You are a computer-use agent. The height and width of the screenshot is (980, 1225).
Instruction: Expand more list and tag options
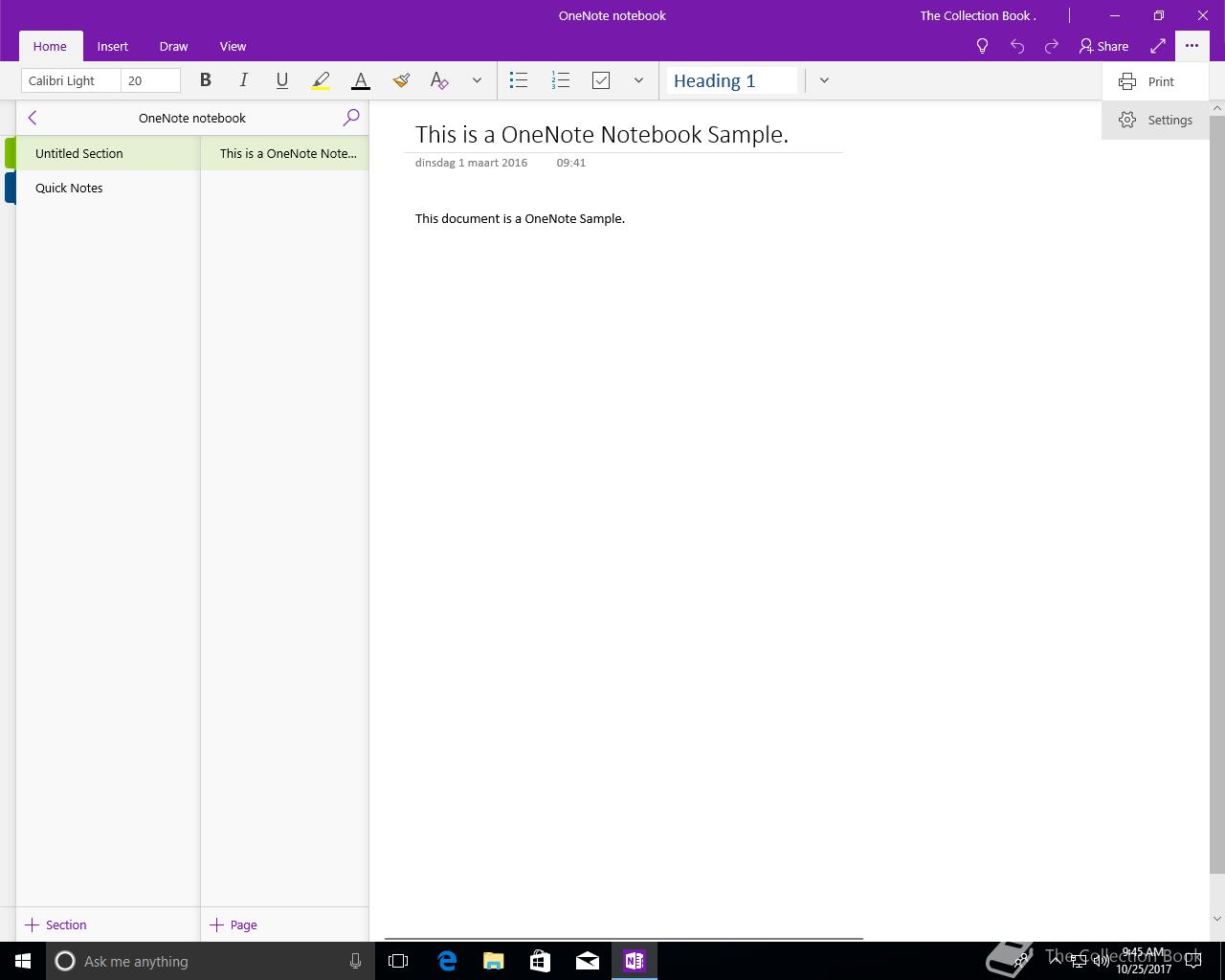[x=638, y=80]
